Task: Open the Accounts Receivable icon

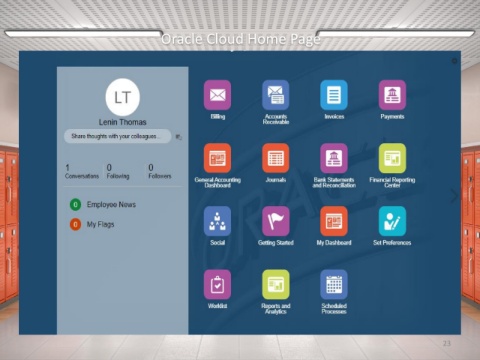Action: click(x=276, y=95)
